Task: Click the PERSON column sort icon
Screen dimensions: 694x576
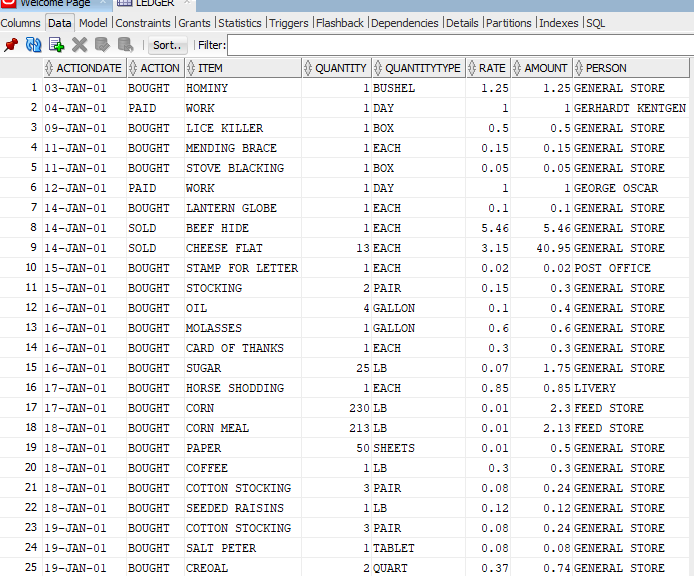Action: tap(578, 68)
